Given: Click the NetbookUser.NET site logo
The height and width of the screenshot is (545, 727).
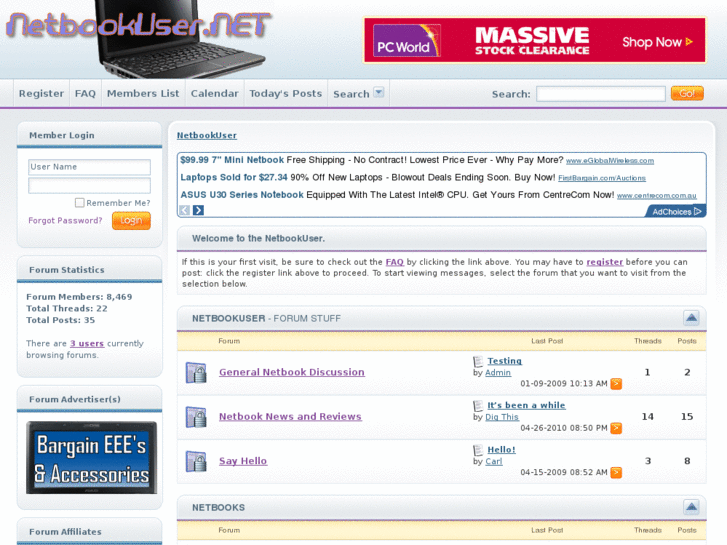Looking at the screenshot, I should tap(138, 25).
